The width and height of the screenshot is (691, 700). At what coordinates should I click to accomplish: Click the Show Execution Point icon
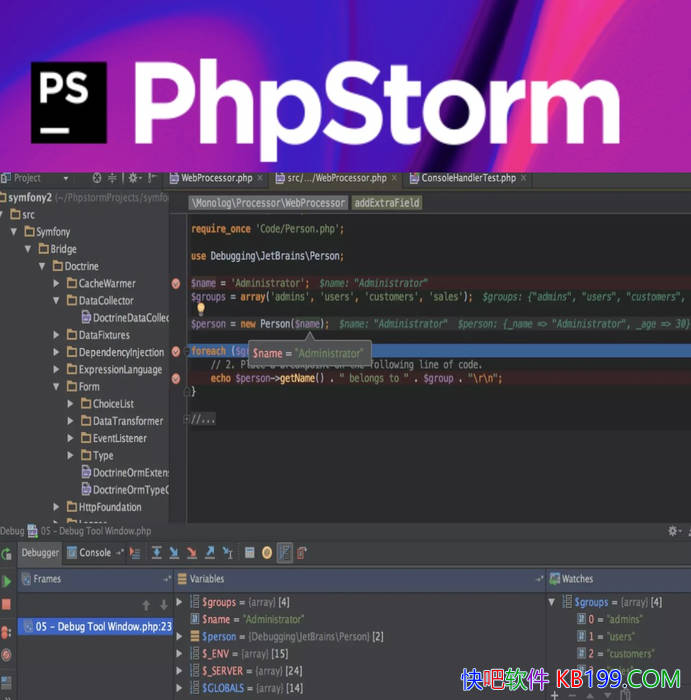(135, 553)
